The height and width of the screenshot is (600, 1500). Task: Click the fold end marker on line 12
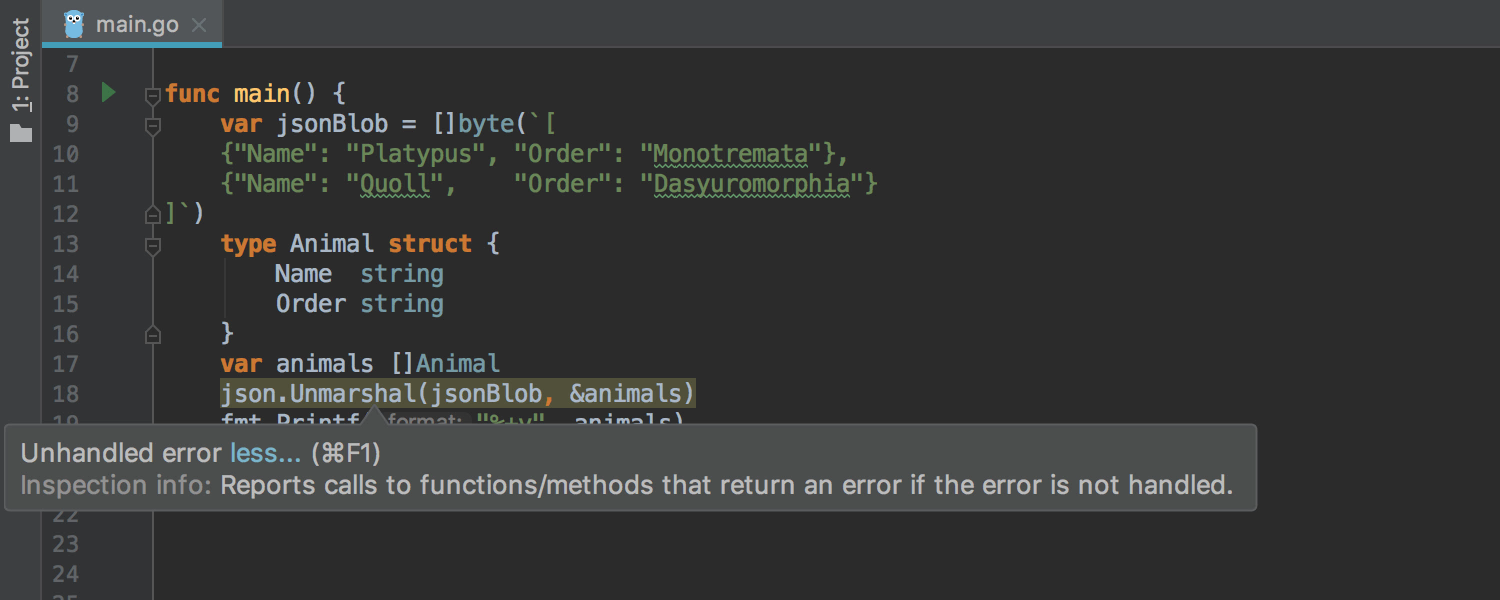click(x=153, y=214)
